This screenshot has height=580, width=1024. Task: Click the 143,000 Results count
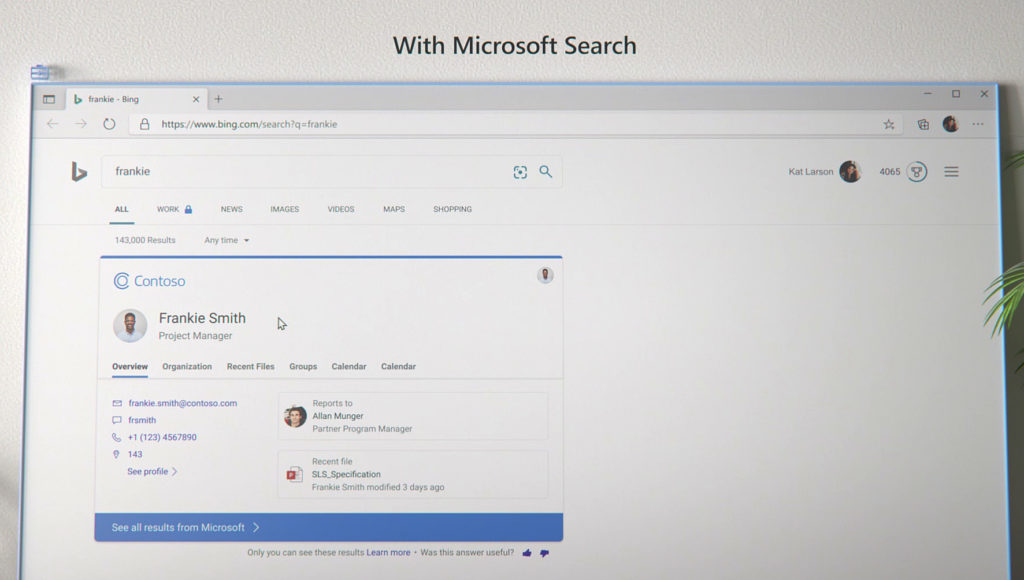click(x=145, y=240)
